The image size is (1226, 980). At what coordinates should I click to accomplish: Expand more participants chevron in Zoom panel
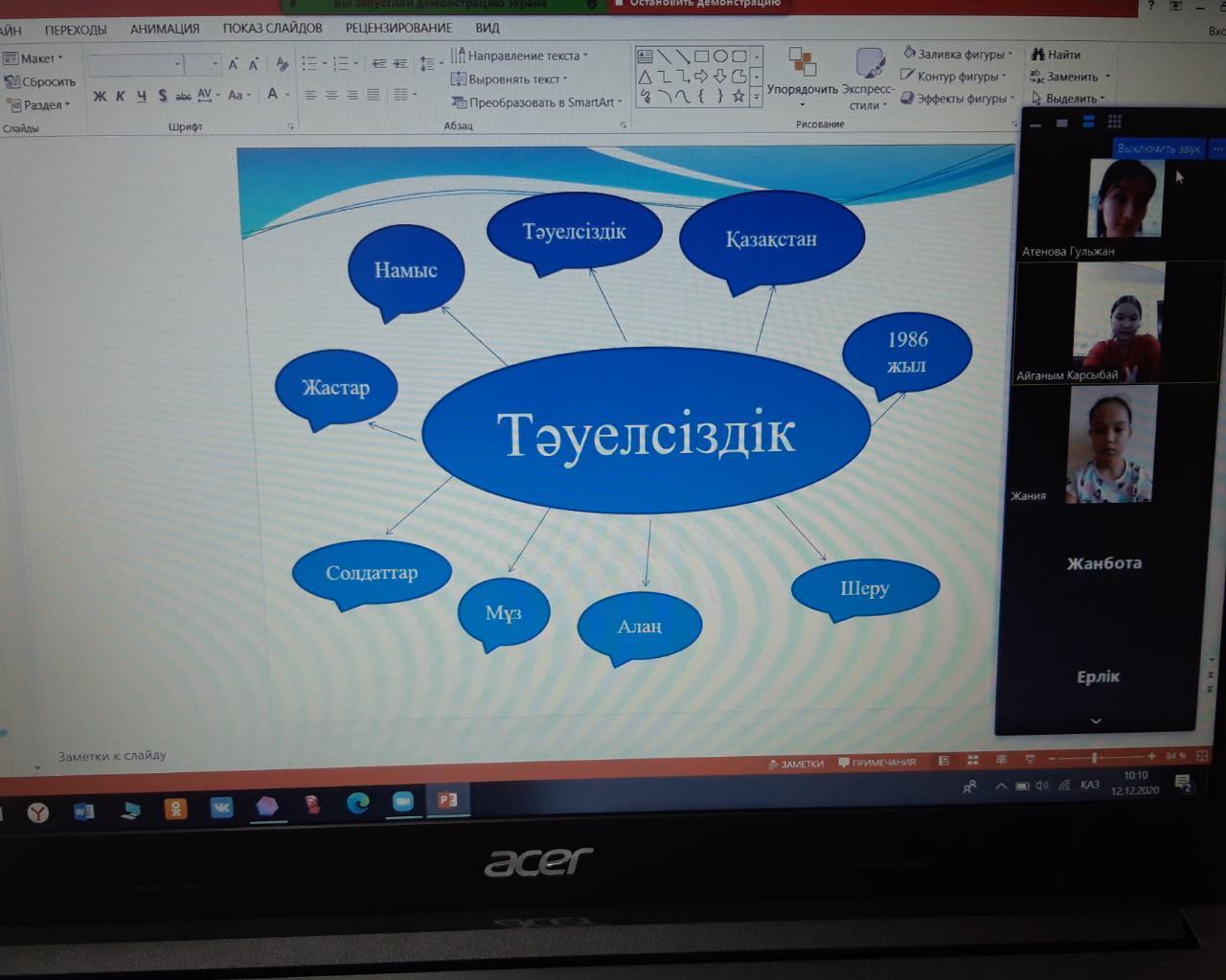[1096, 720]
